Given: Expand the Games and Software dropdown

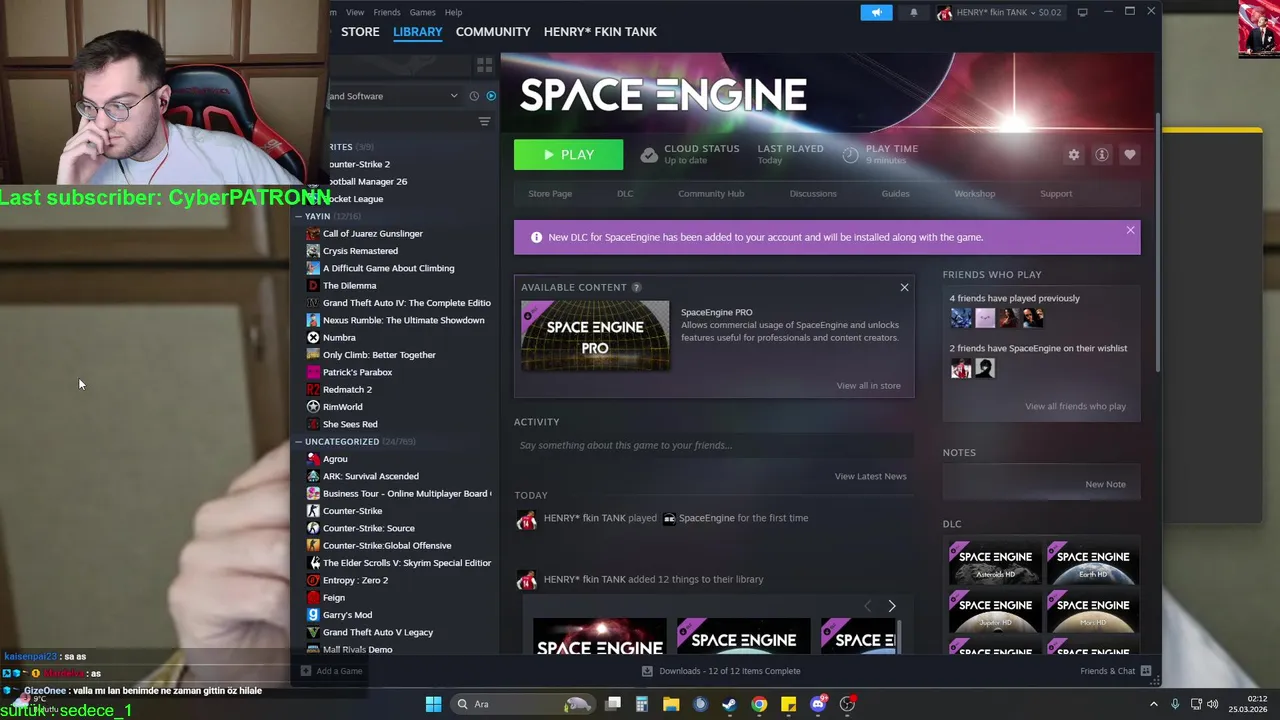Looking at the screenshot, I should pyautogui.click(x=454, y=96).
